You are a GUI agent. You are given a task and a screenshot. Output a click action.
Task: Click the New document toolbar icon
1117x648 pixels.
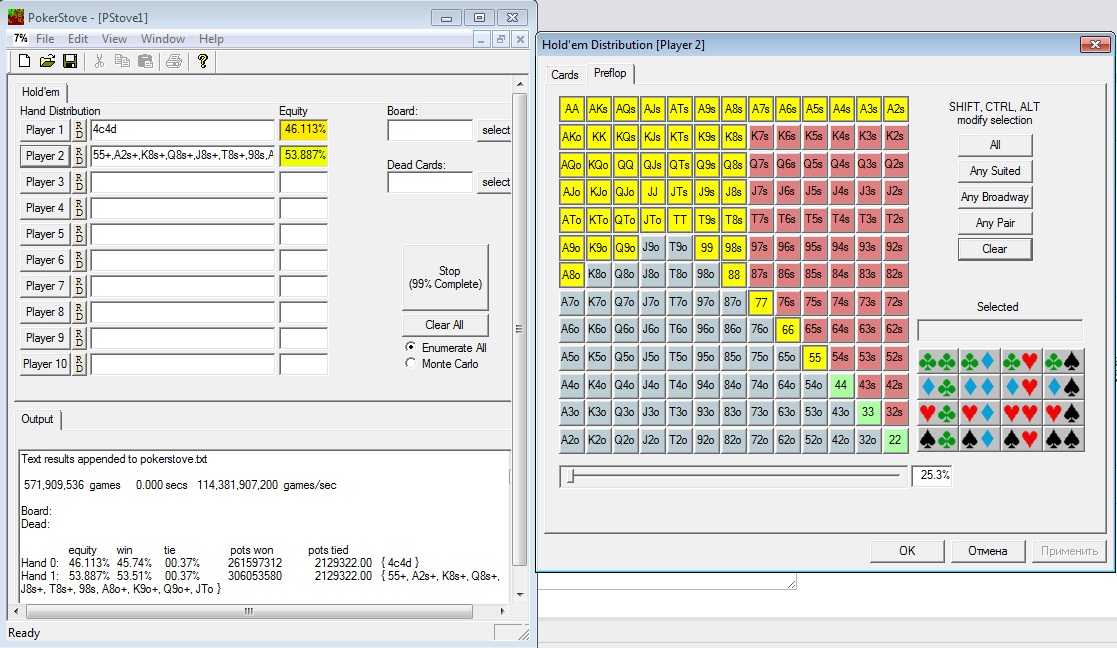24,62
